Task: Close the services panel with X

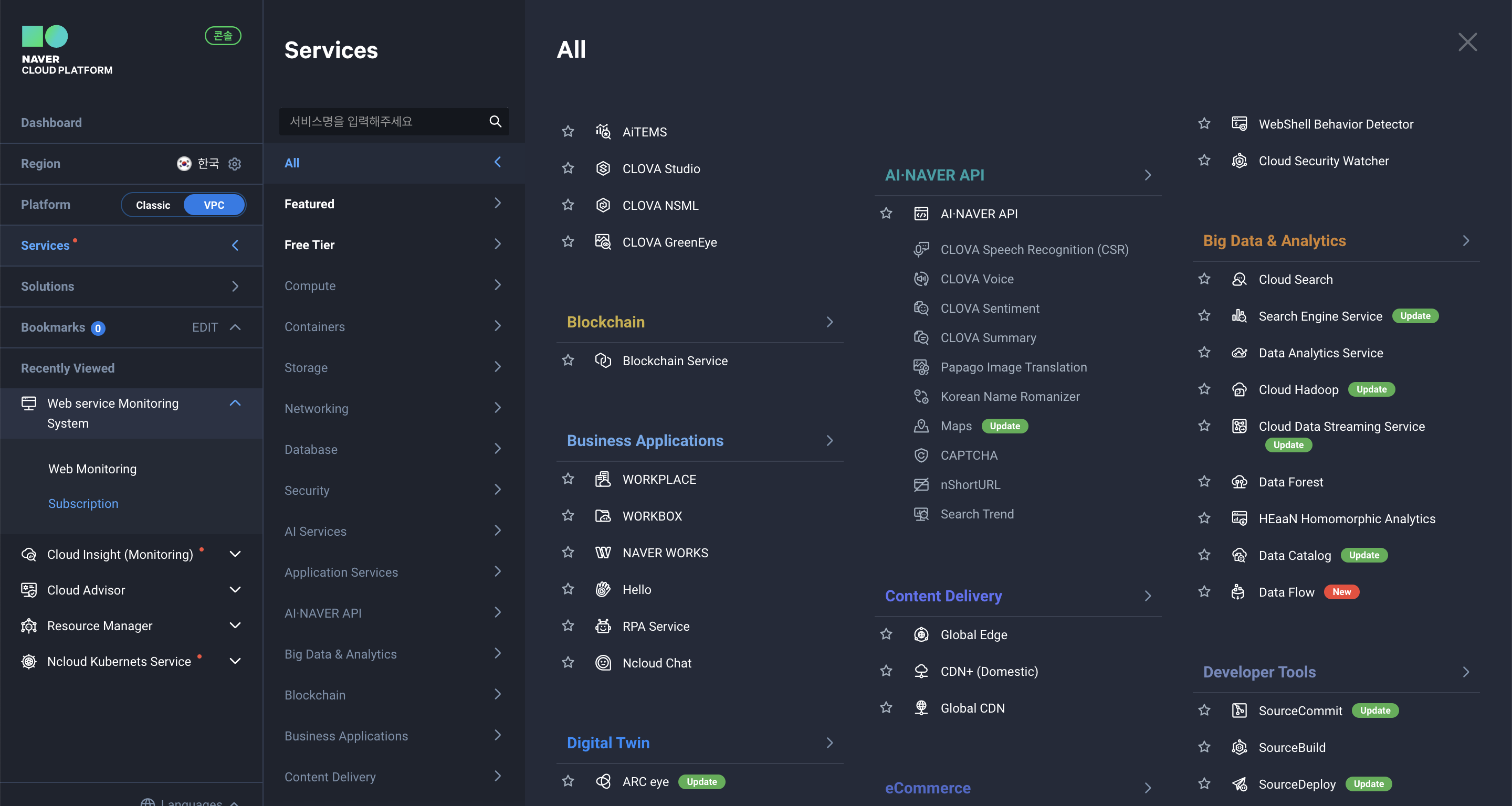Action: [x=1467, y=41]
